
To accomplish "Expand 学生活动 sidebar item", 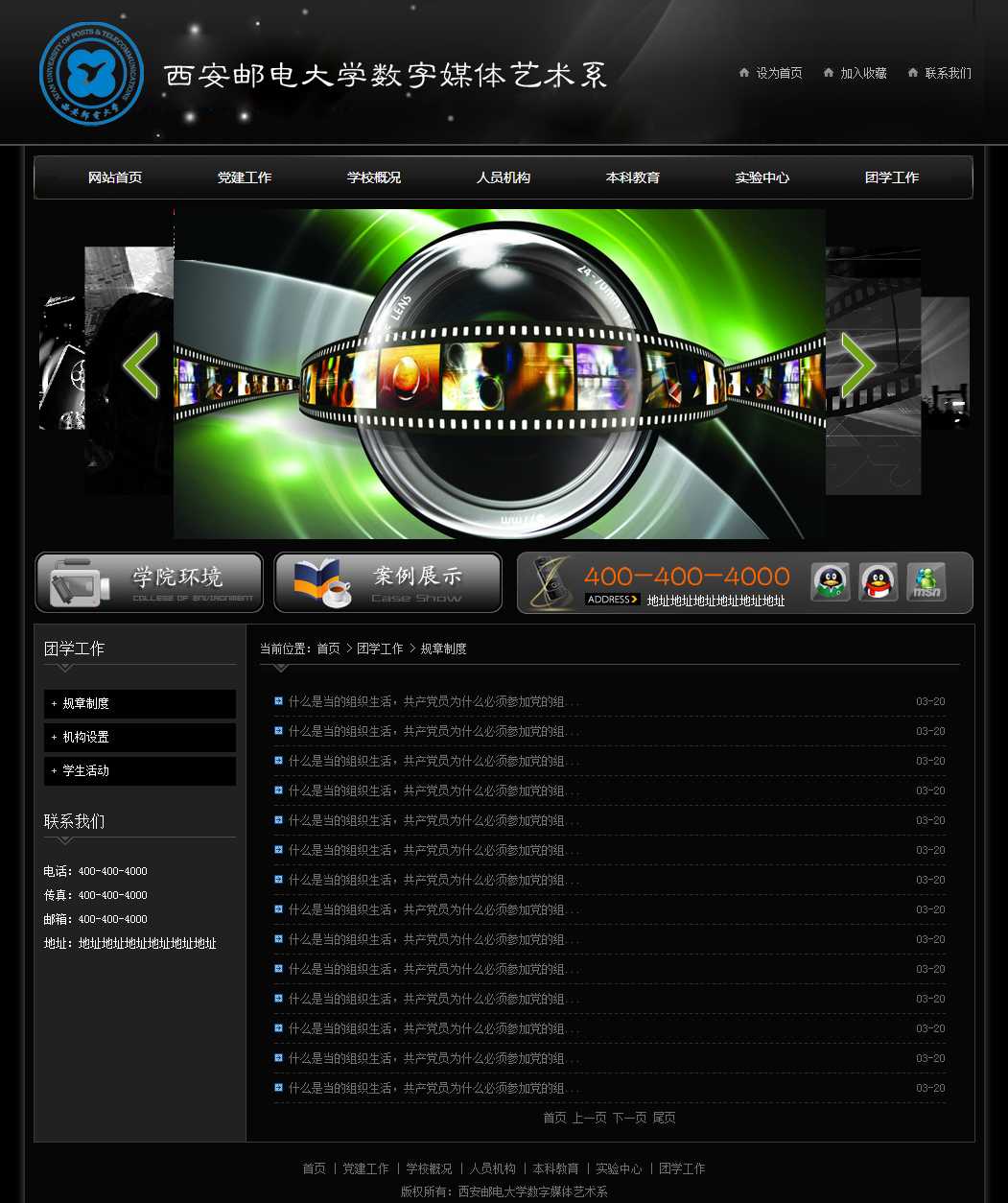I will 140,771.
